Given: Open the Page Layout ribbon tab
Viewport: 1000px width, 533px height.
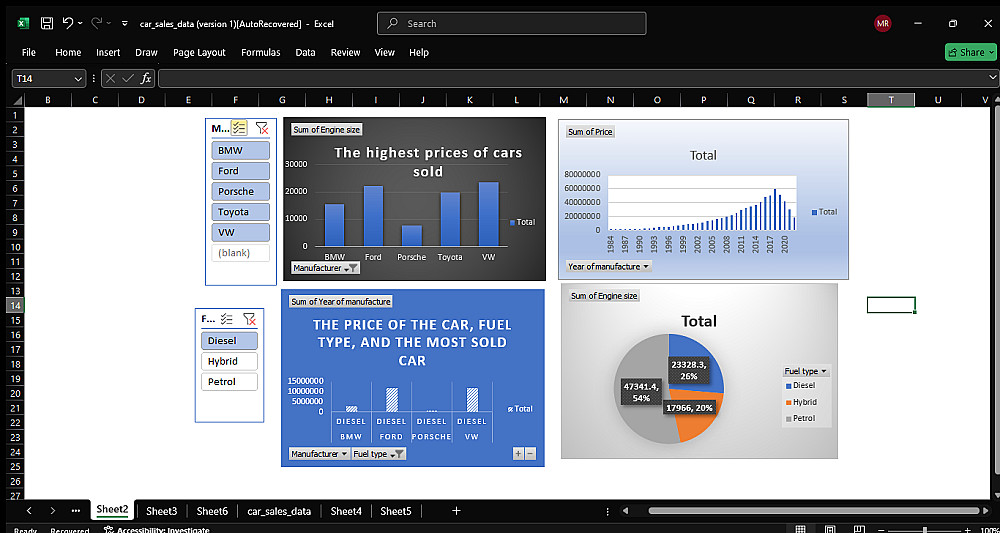Looking at the screenshot, I should tap(200, 52).
